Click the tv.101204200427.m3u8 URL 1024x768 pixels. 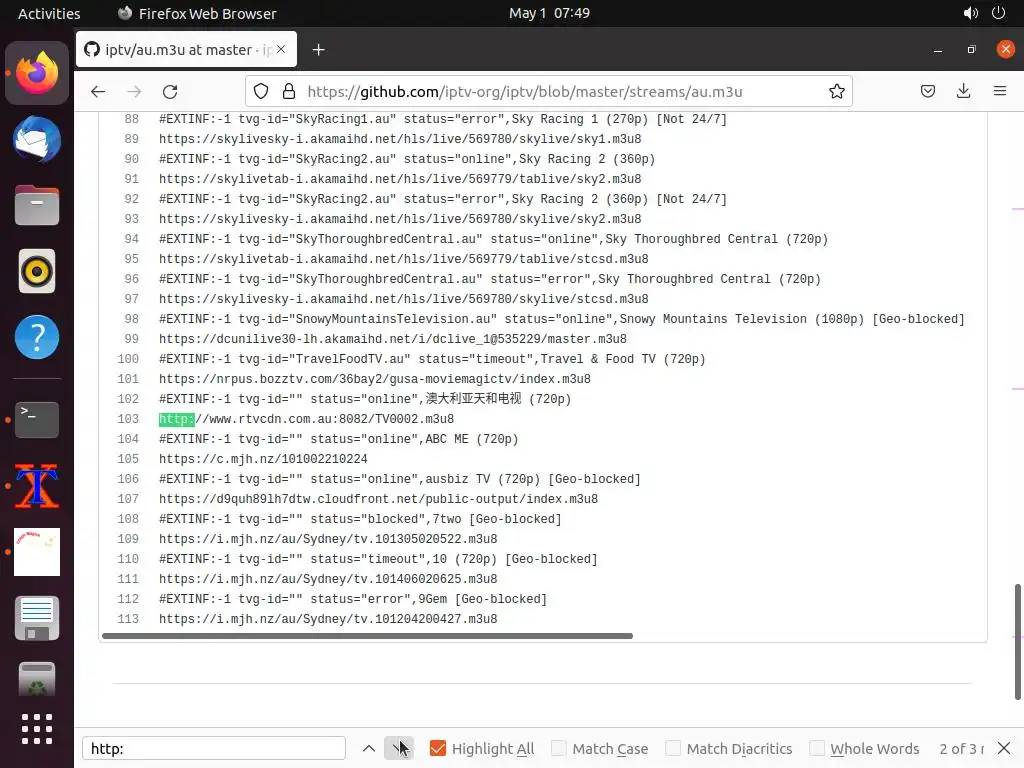click(328, 618)
